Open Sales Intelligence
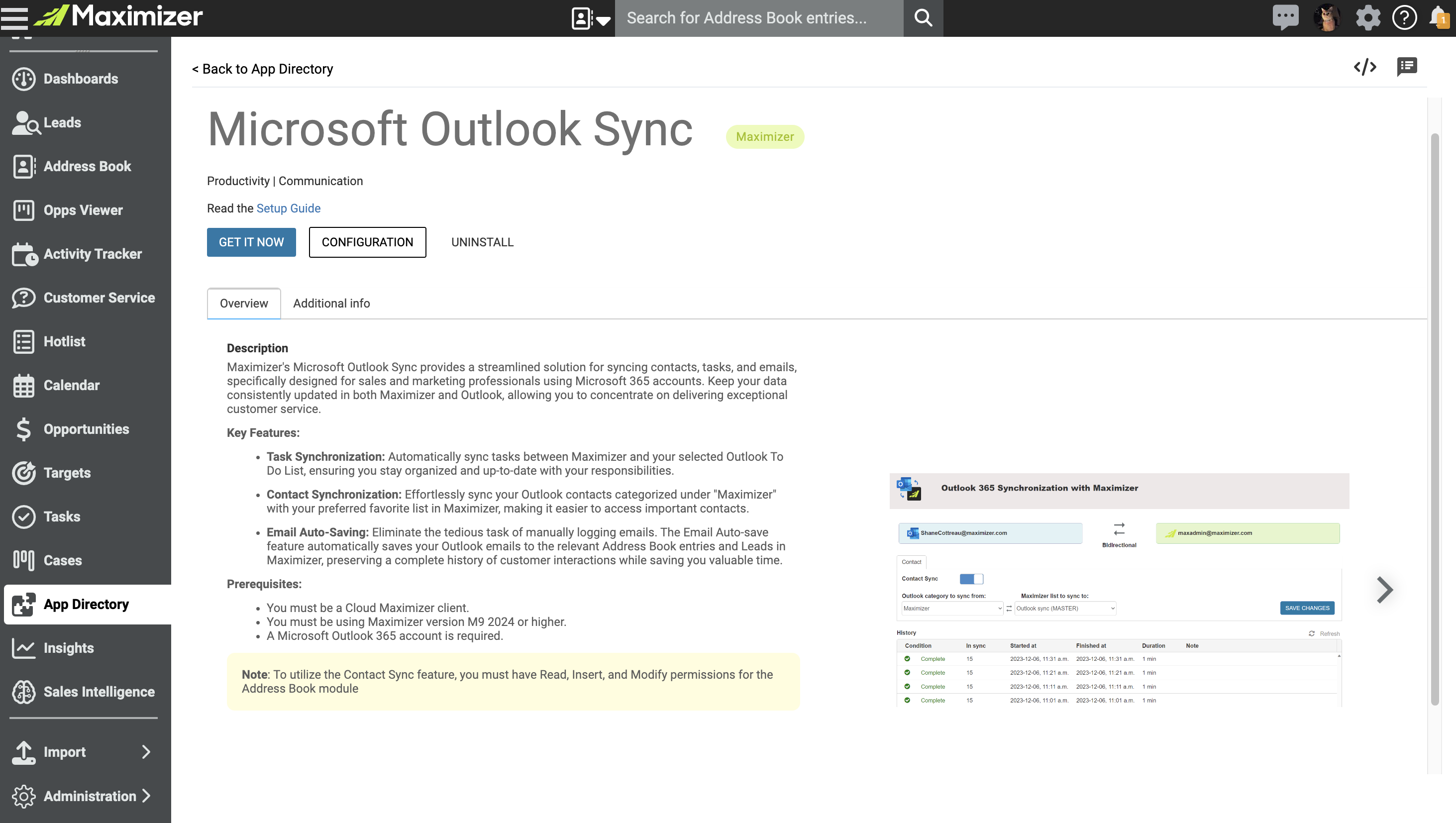This screenshot has height=823, width=1456. point(86,692)
